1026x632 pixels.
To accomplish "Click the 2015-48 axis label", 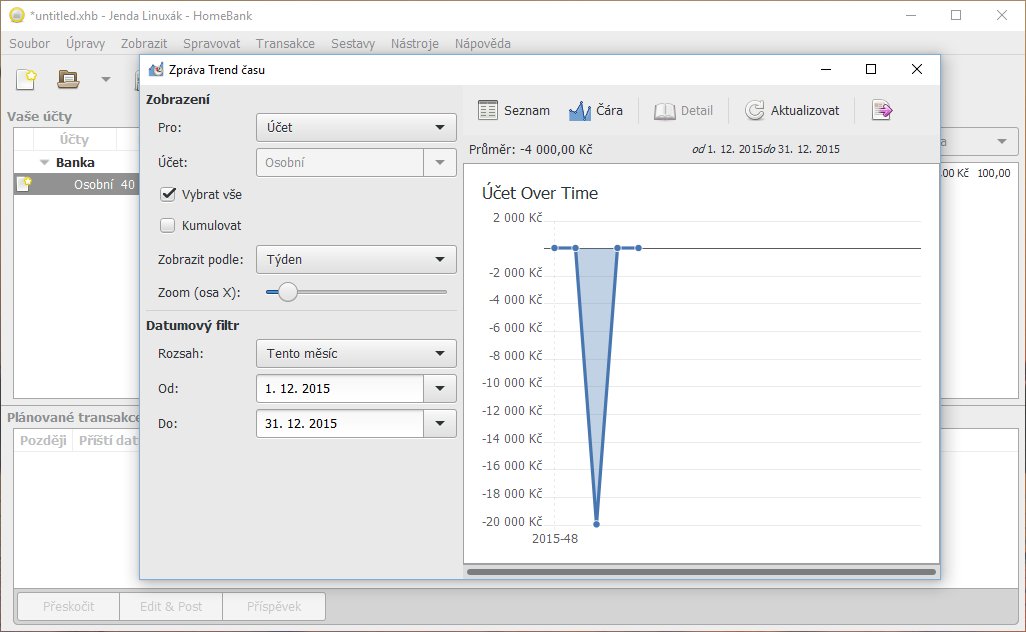I will [555, 538].
